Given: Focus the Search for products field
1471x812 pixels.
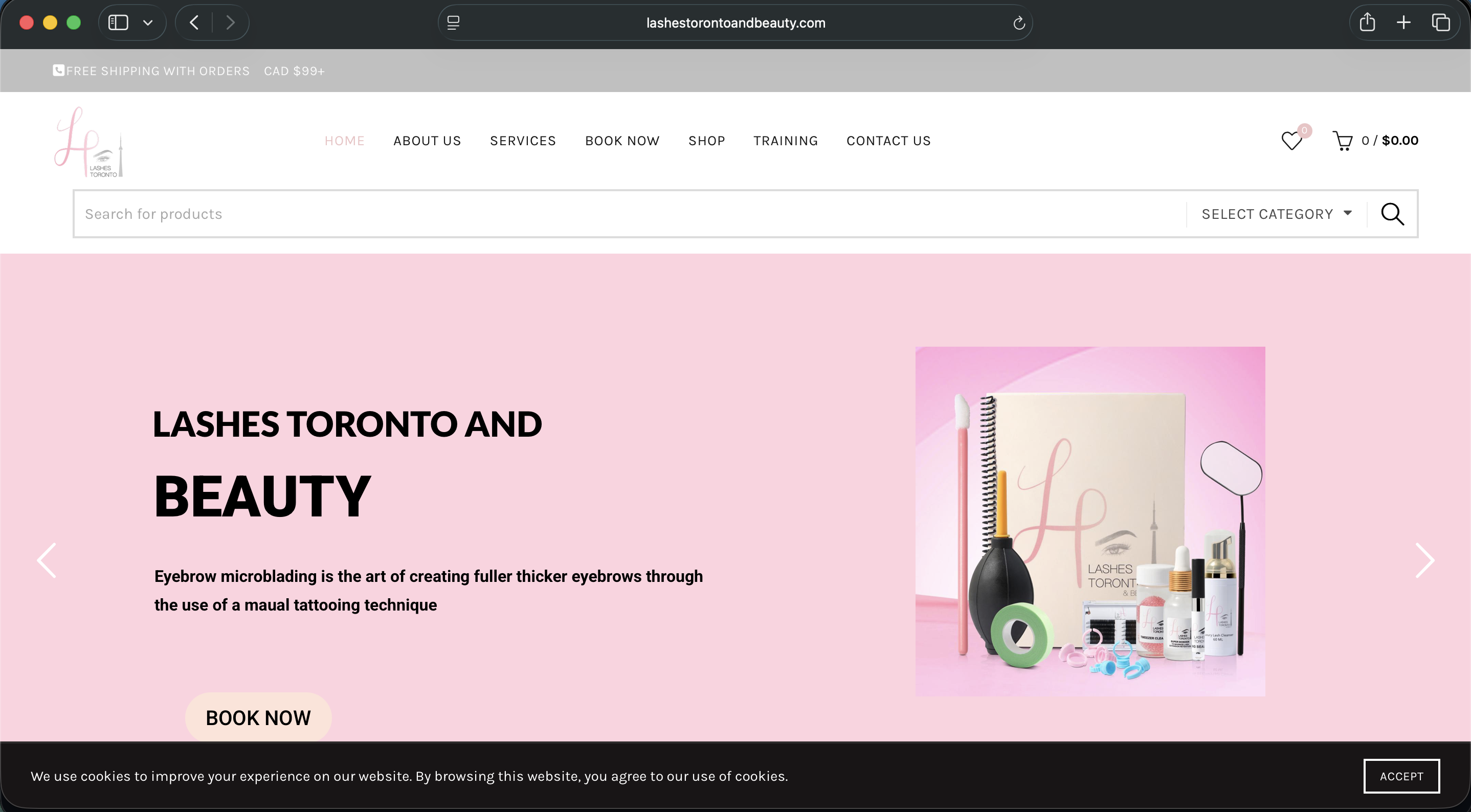Looking at the screenshot, I should (x=629, y=214).
